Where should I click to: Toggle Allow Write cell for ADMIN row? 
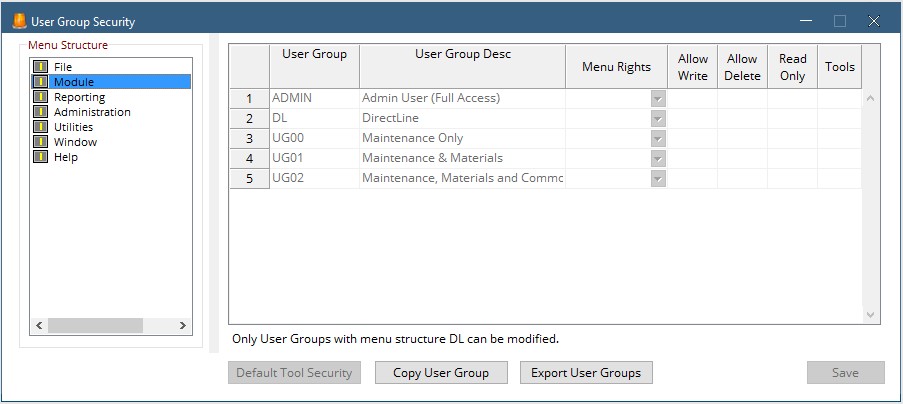click(x=692, y=99)
